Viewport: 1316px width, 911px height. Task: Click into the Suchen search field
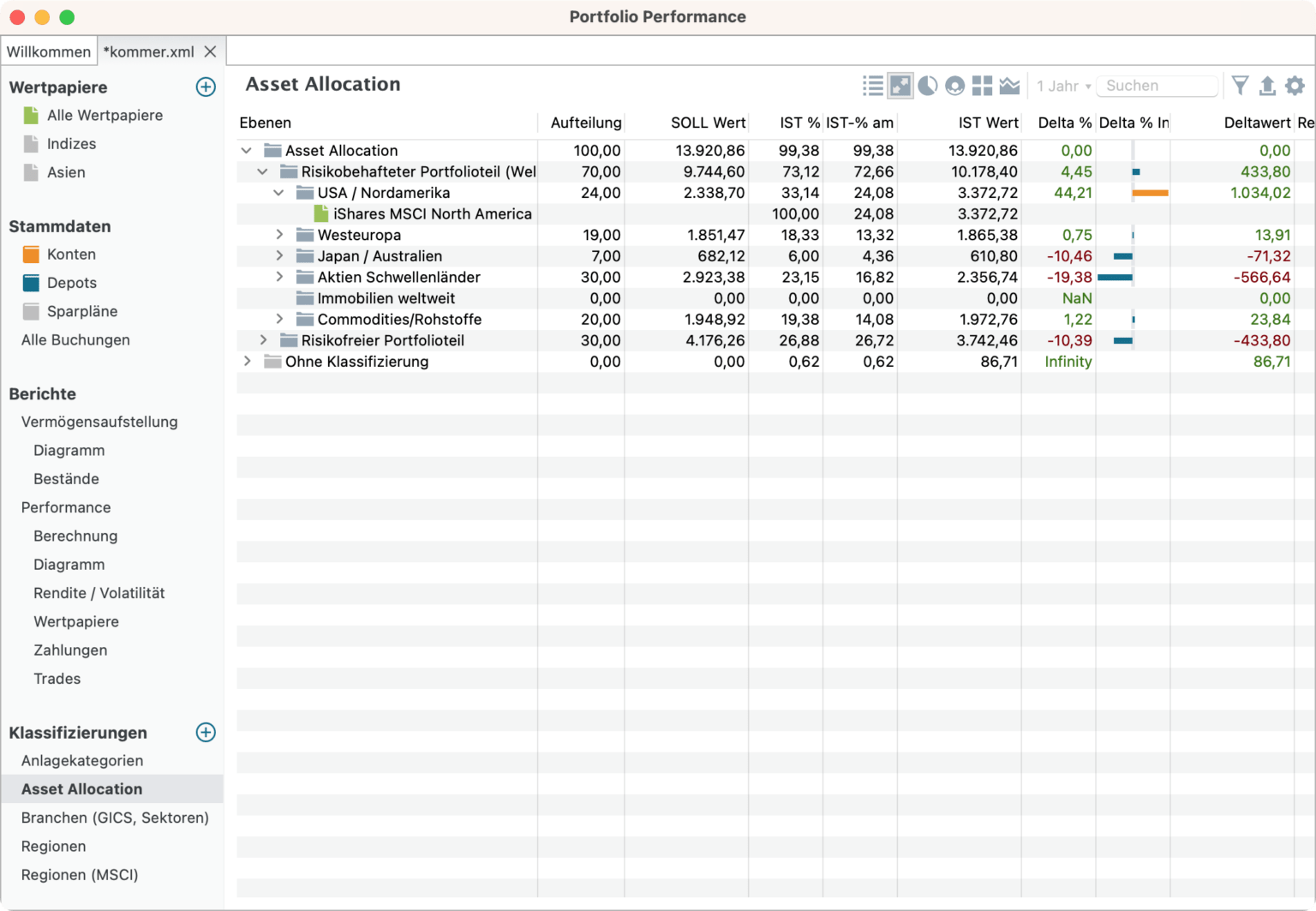(1157, 86)
